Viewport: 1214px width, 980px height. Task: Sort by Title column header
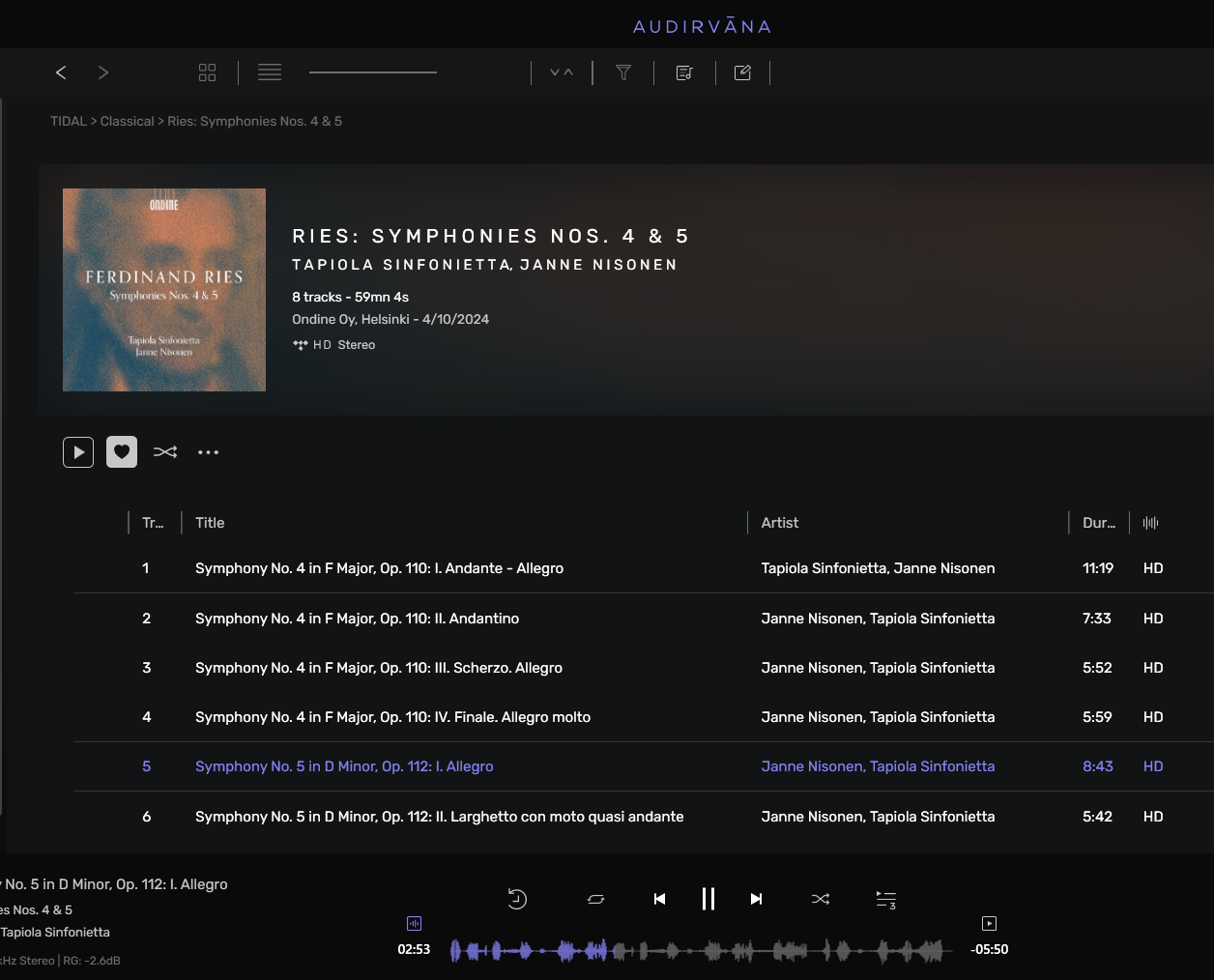210,523
